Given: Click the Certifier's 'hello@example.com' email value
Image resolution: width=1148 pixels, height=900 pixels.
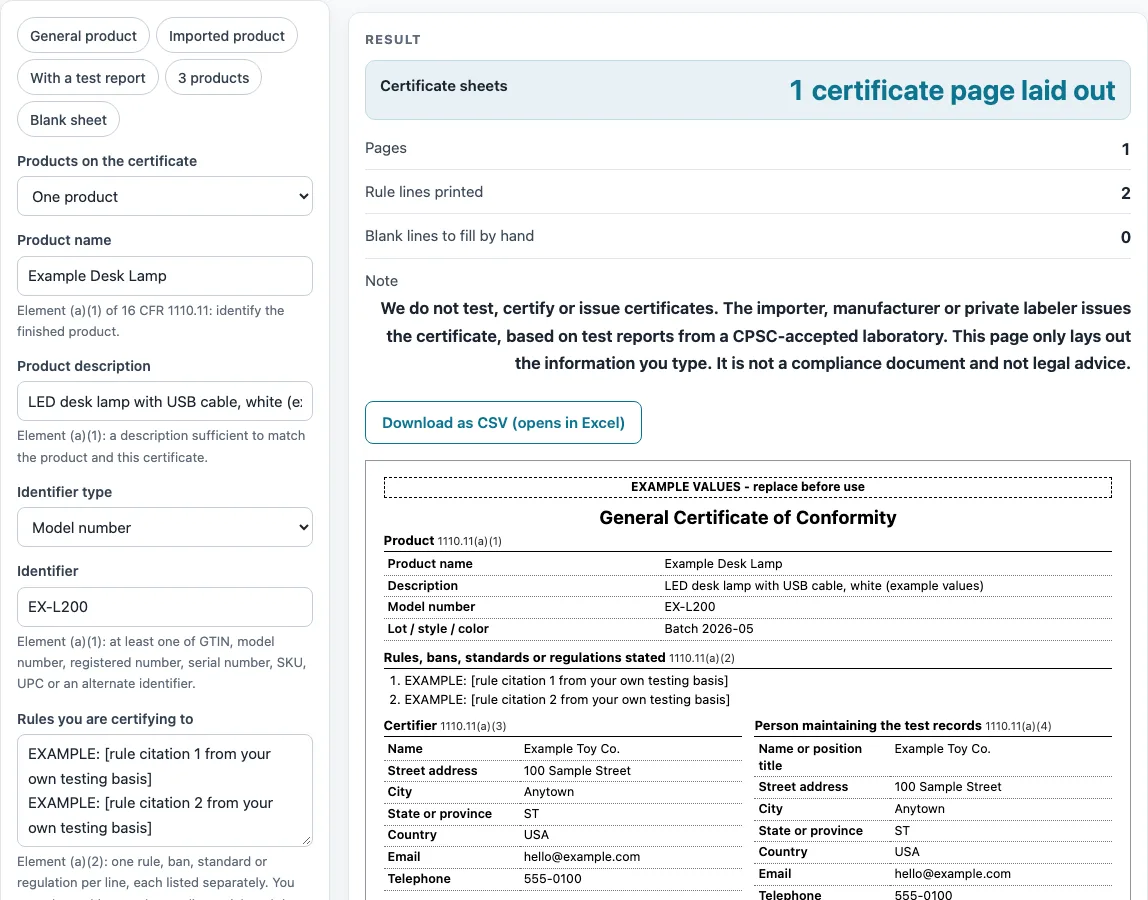Looking at the screenshot, I should (x=582, y=857).
